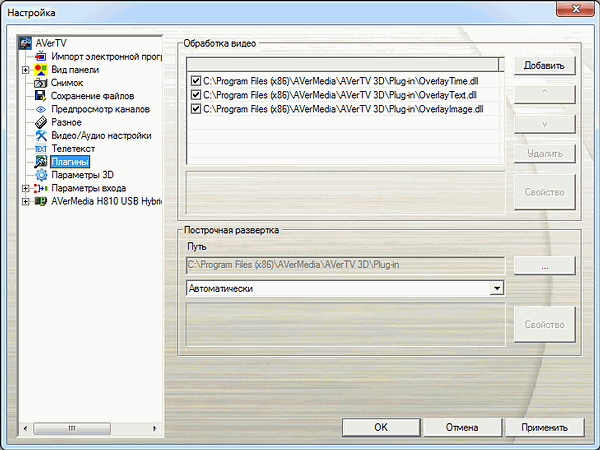Click the Отмена button
Image resolution: width=600 pixels, height=450 pixels.
pyautogui.click(x=462, y=427)
